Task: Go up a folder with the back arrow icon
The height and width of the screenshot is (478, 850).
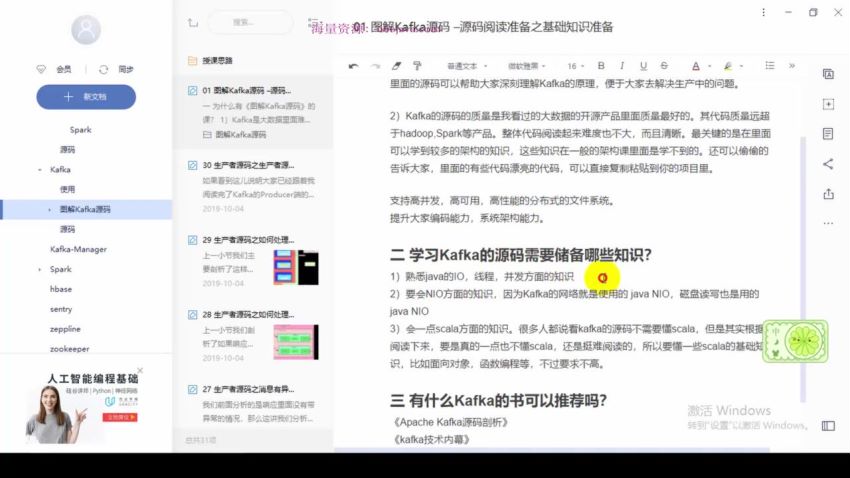Action: click(193, 23)
